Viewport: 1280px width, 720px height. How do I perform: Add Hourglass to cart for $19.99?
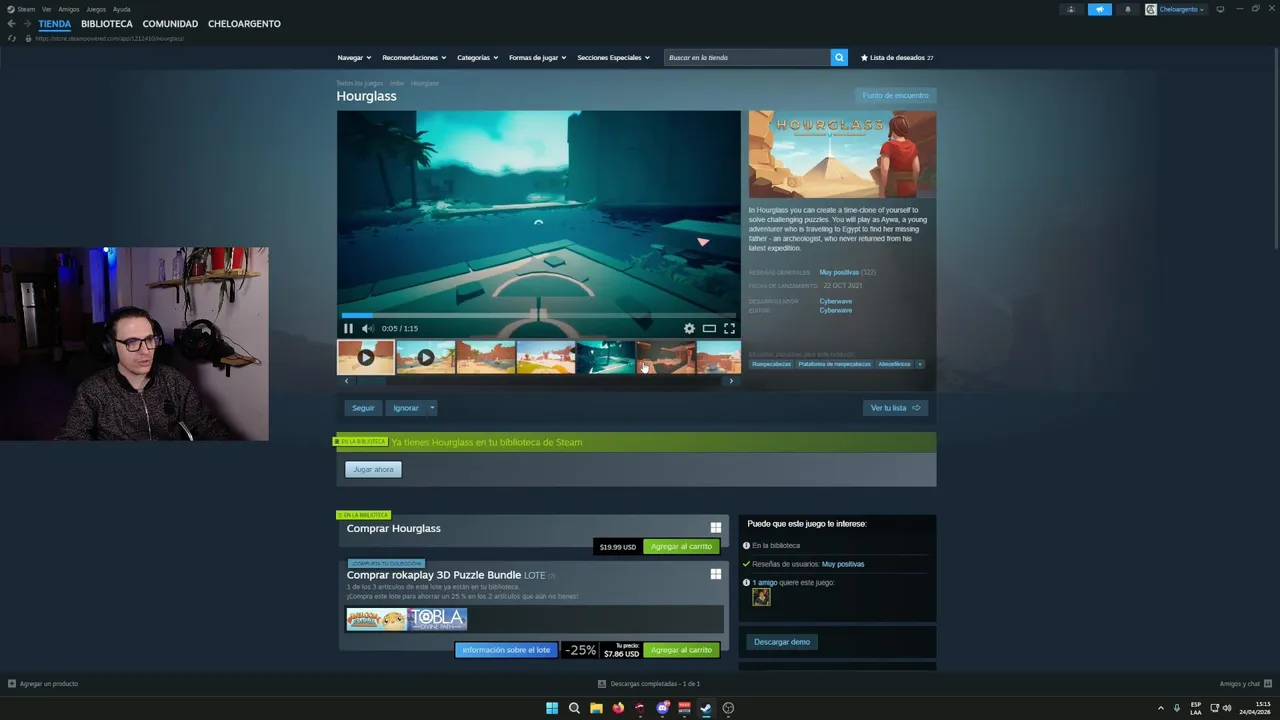[681, 547]
